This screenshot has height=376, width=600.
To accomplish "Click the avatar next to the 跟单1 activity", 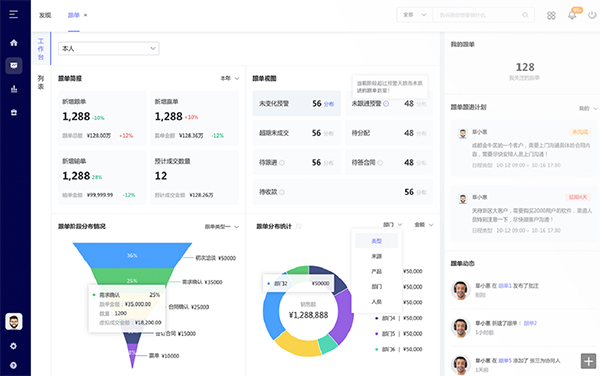I will 460,290.
